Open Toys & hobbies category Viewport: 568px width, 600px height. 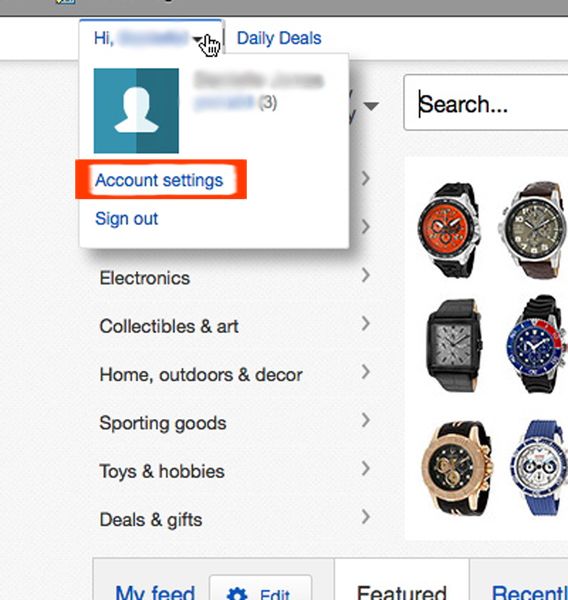click(x=162, y=471)
